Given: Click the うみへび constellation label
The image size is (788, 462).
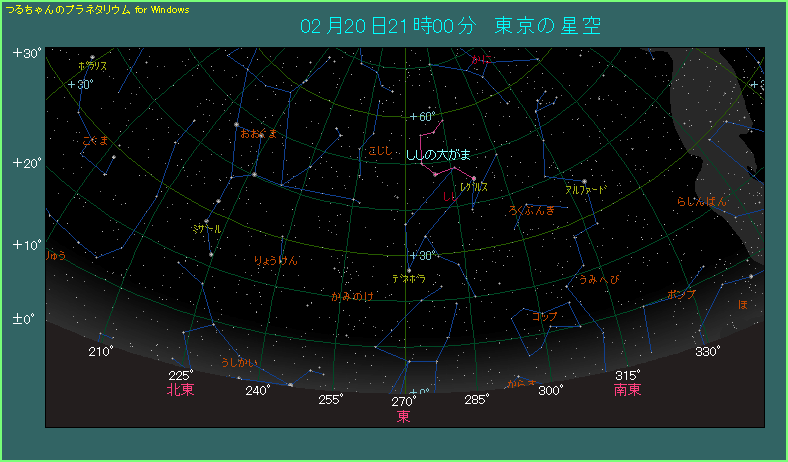Looking at the screenshot, I should tap(599, 279).
